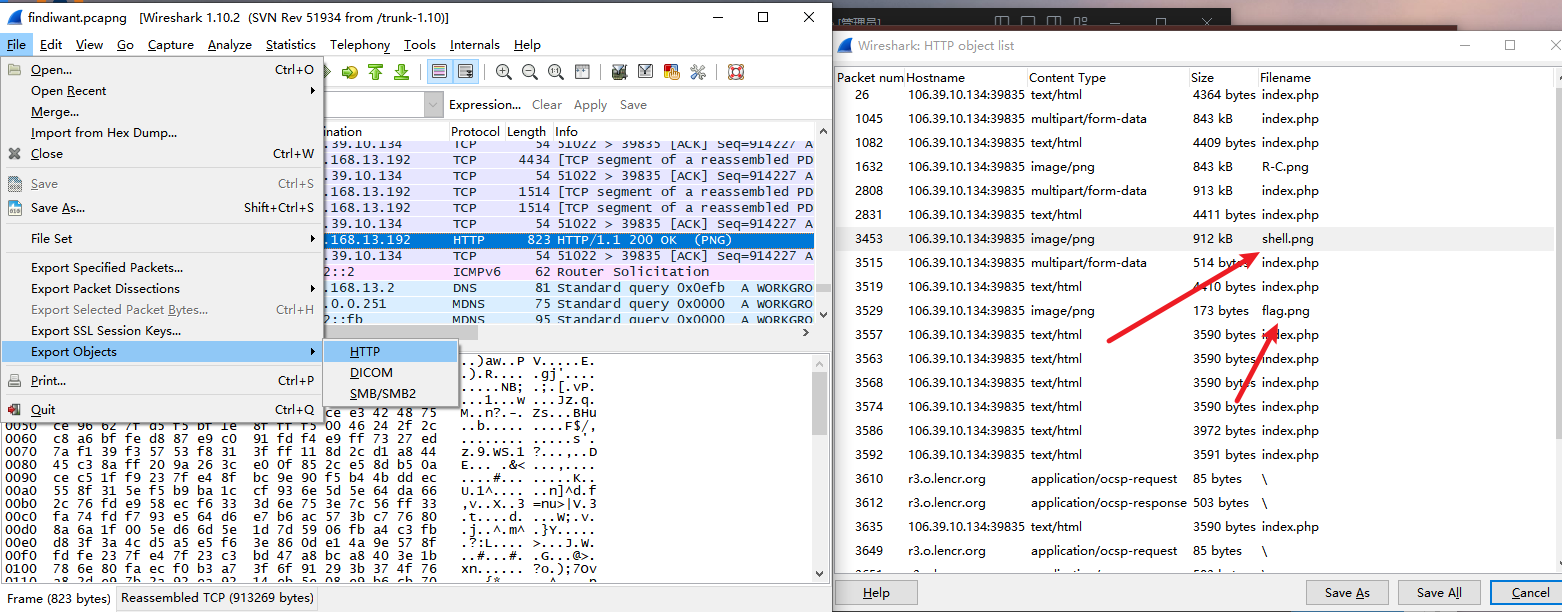This screenshot has height=612, width=1562.
Task: Open the Internals menu
Action: (x=475, y=44)
